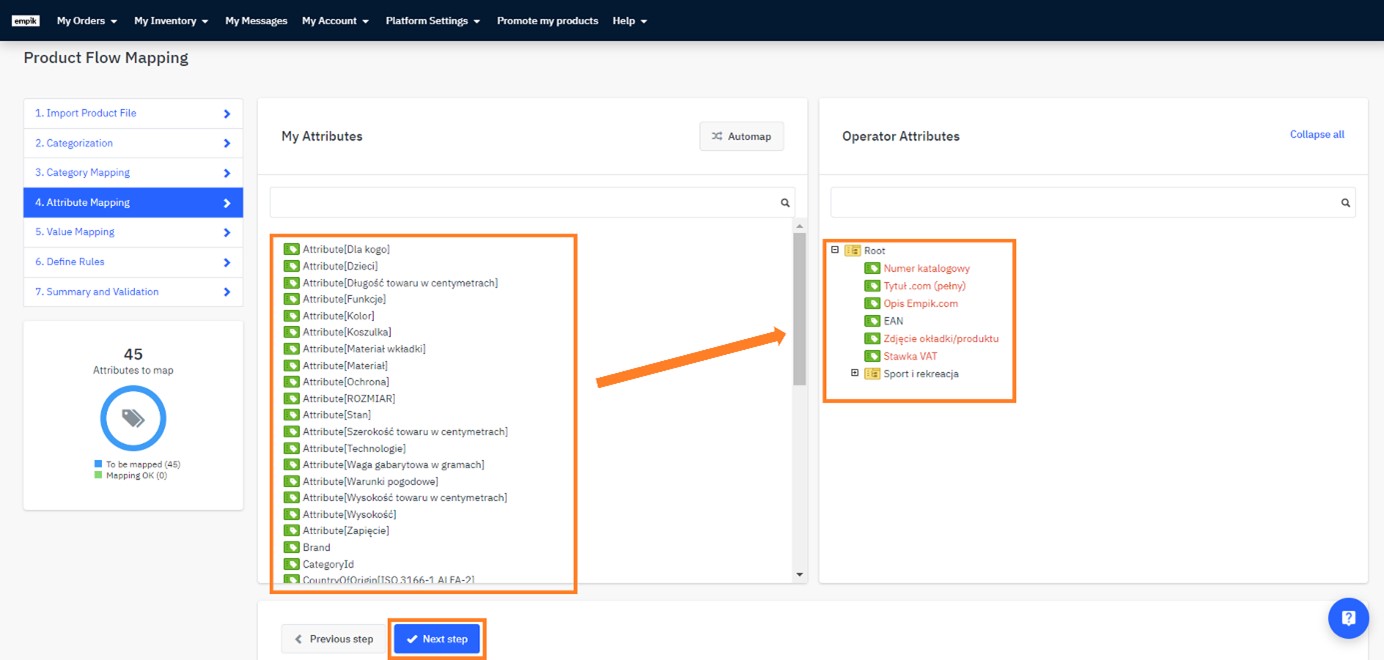Click the Next step button

tap(437, 639)
